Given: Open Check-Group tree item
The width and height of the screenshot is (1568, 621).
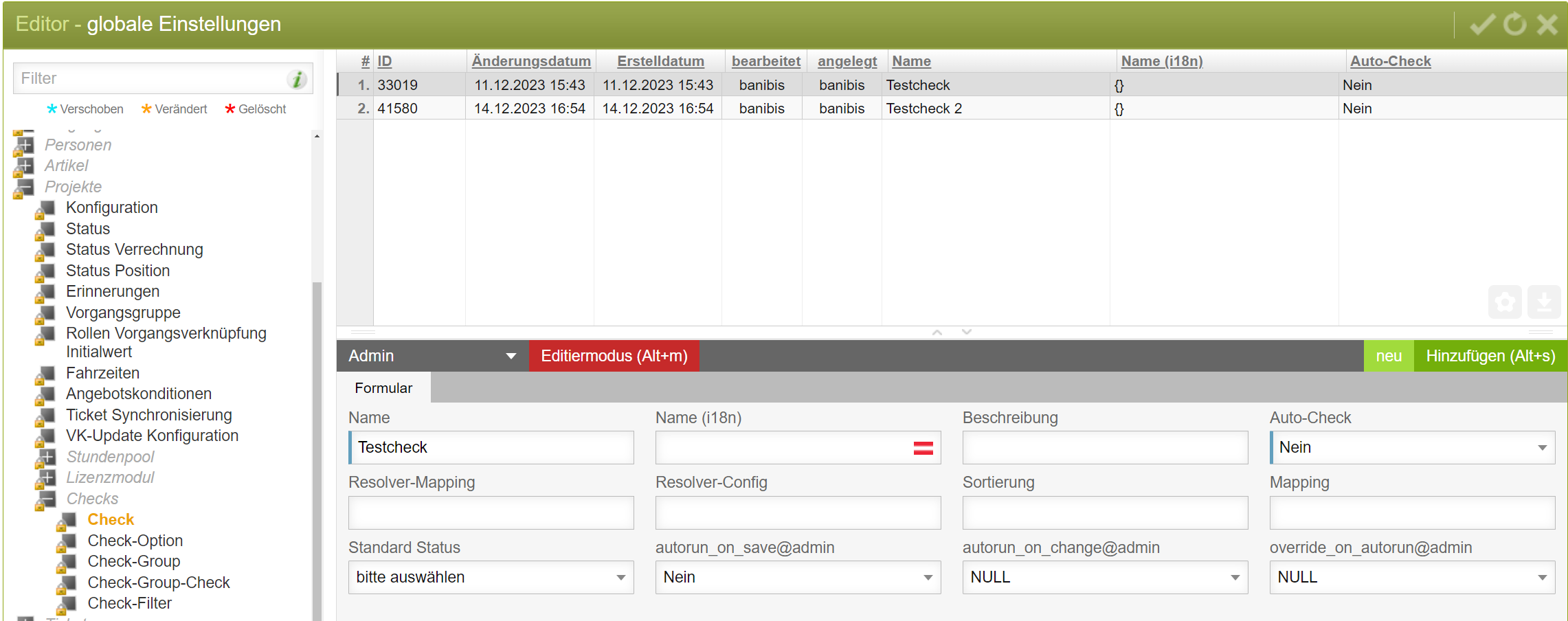Looking at the screenshot, I should (x=134, y=561).
